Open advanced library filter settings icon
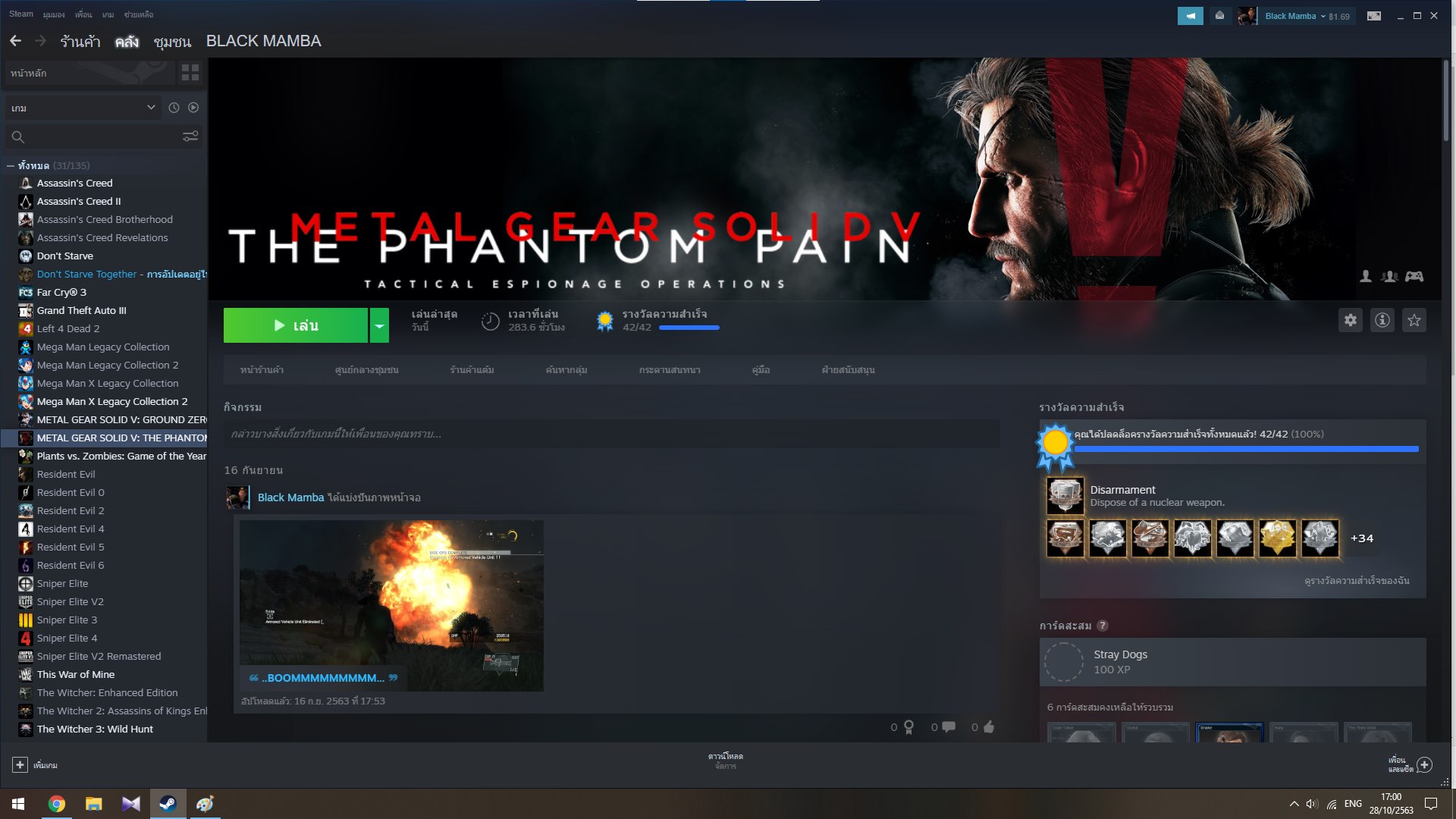Screen dimensions: 1456x819 [190, 136]
